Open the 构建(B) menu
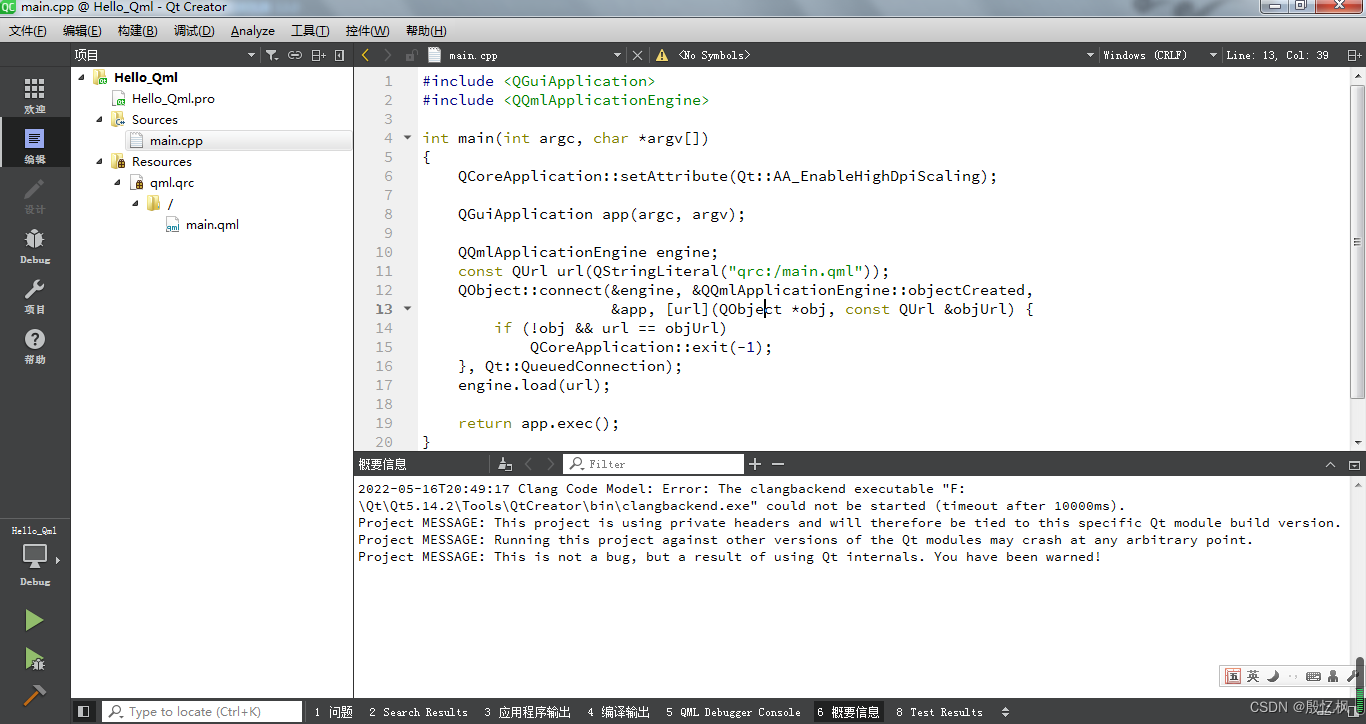 coord(138,31)
